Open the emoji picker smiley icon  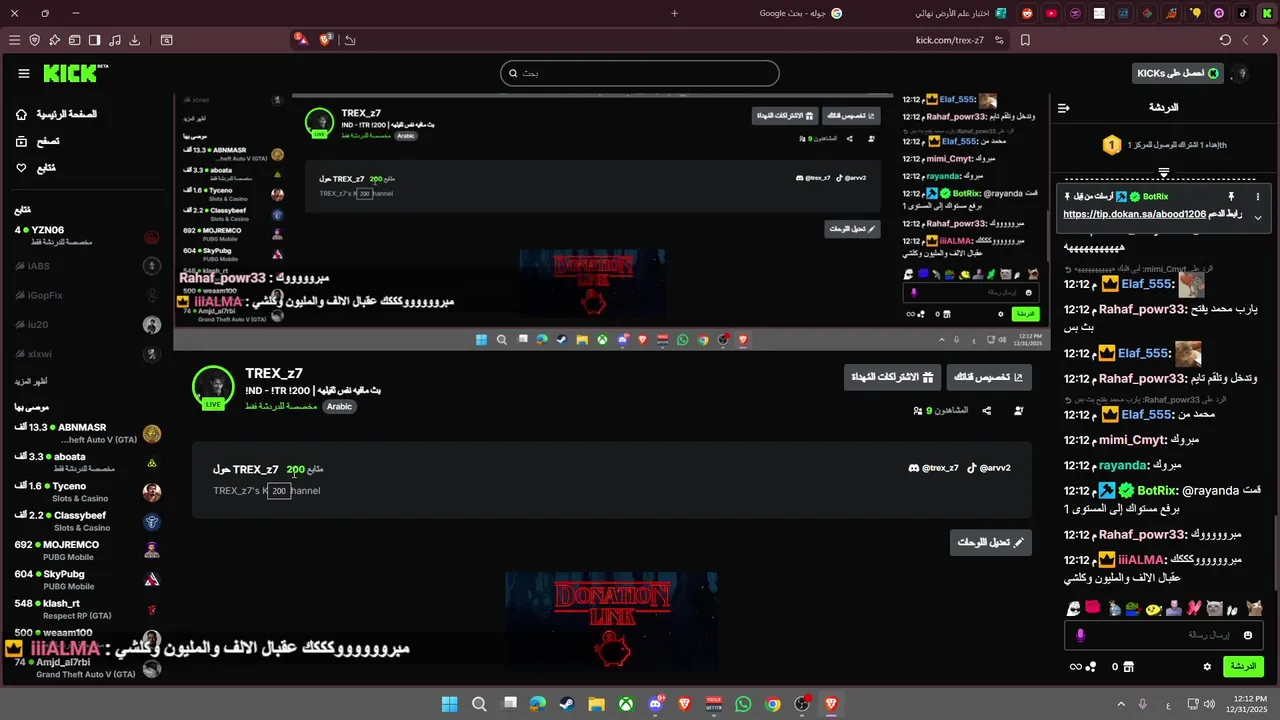1247,635
